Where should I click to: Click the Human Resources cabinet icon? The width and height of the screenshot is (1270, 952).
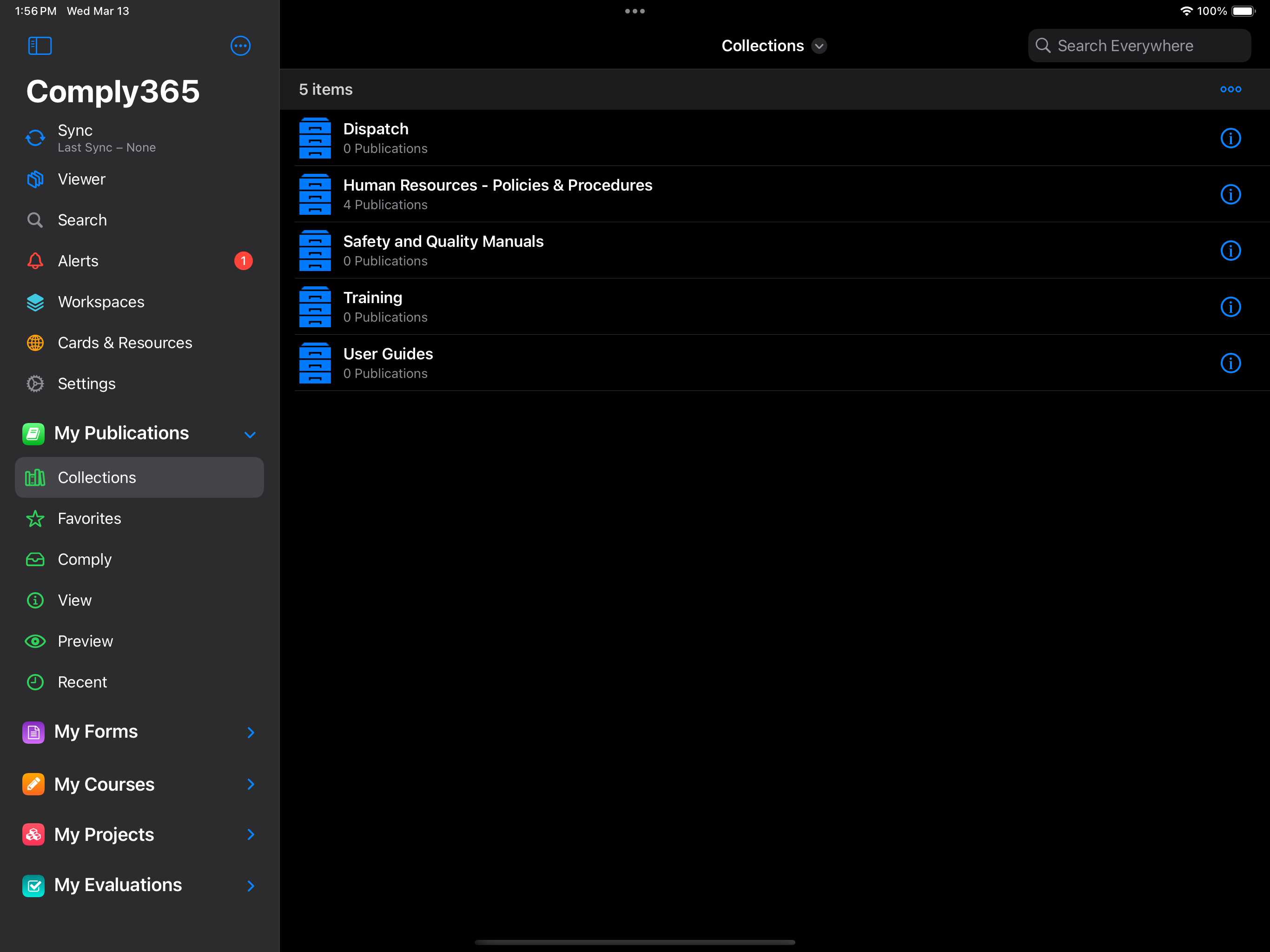click(315, 194)
